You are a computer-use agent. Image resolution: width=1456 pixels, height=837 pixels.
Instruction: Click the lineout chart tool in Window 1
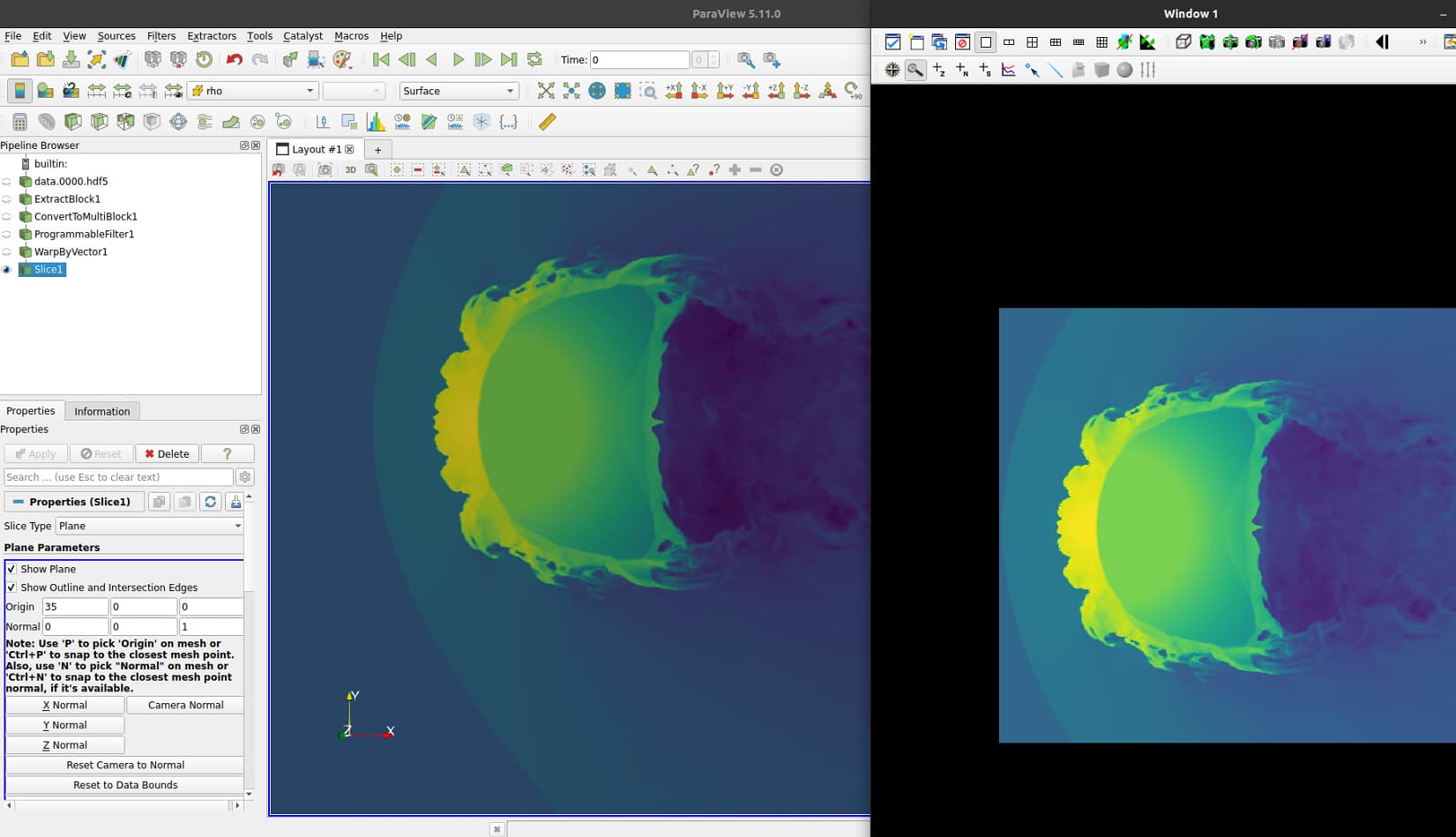click(1008, 70)
